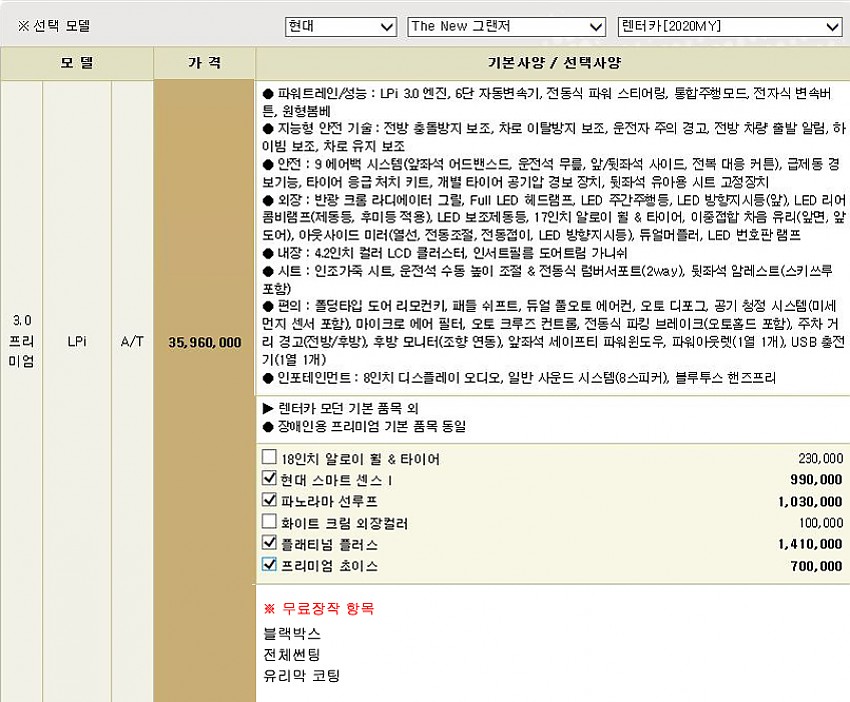Click the 전체썬팅 free item
This screenshot has height=702, width=850.
[x=291, y=654]
